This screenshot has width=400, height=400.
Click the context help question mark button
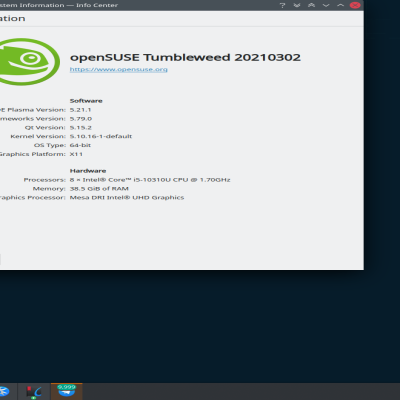[282, 5]
